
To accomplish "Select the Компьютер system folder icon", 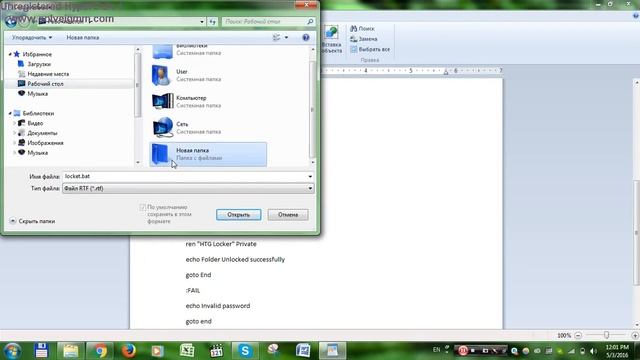I will point(162,101).
